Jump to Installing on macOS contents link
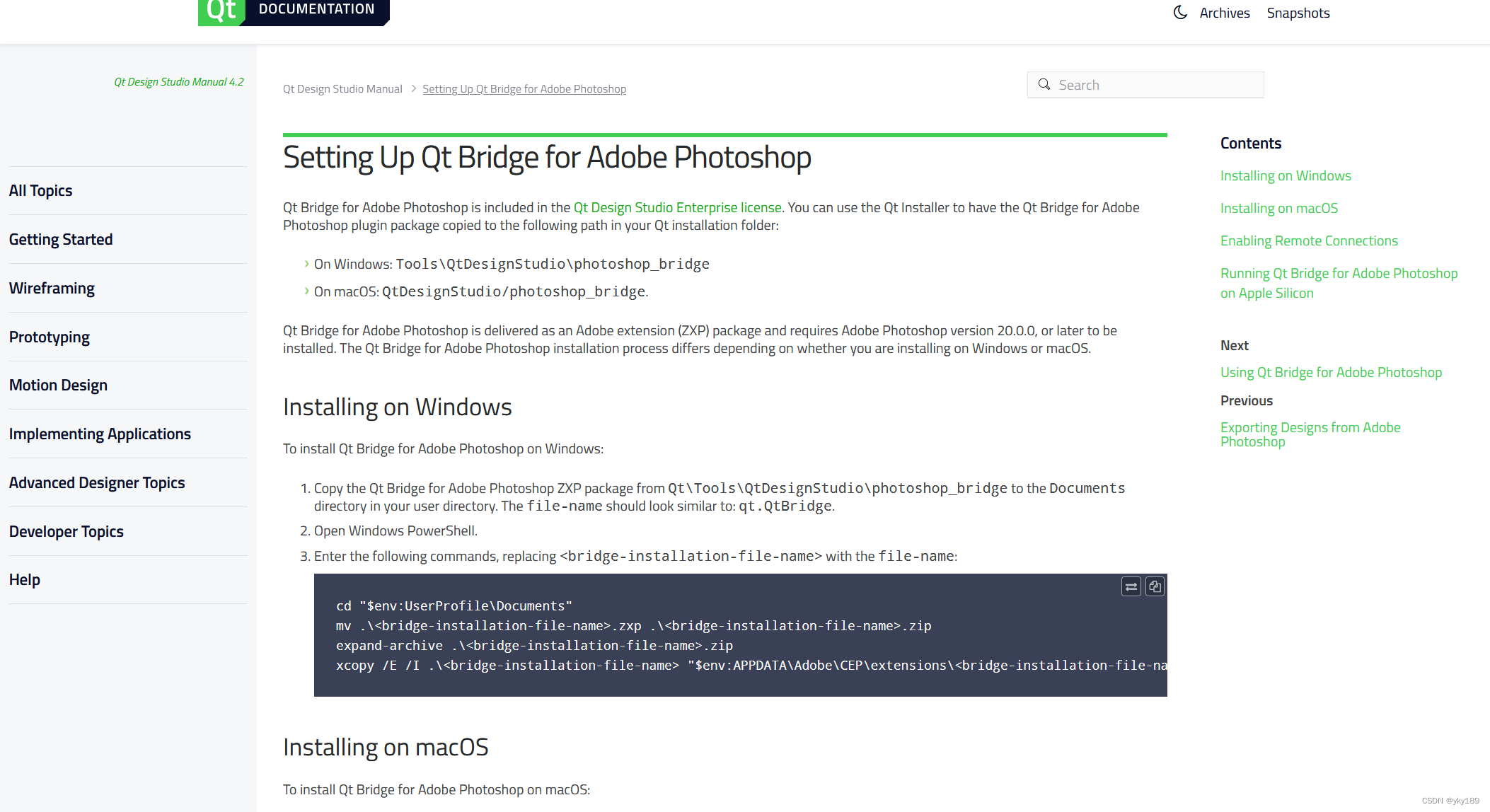The height and width of the screenshot is (812, 1490). (x=1279, y=209)
